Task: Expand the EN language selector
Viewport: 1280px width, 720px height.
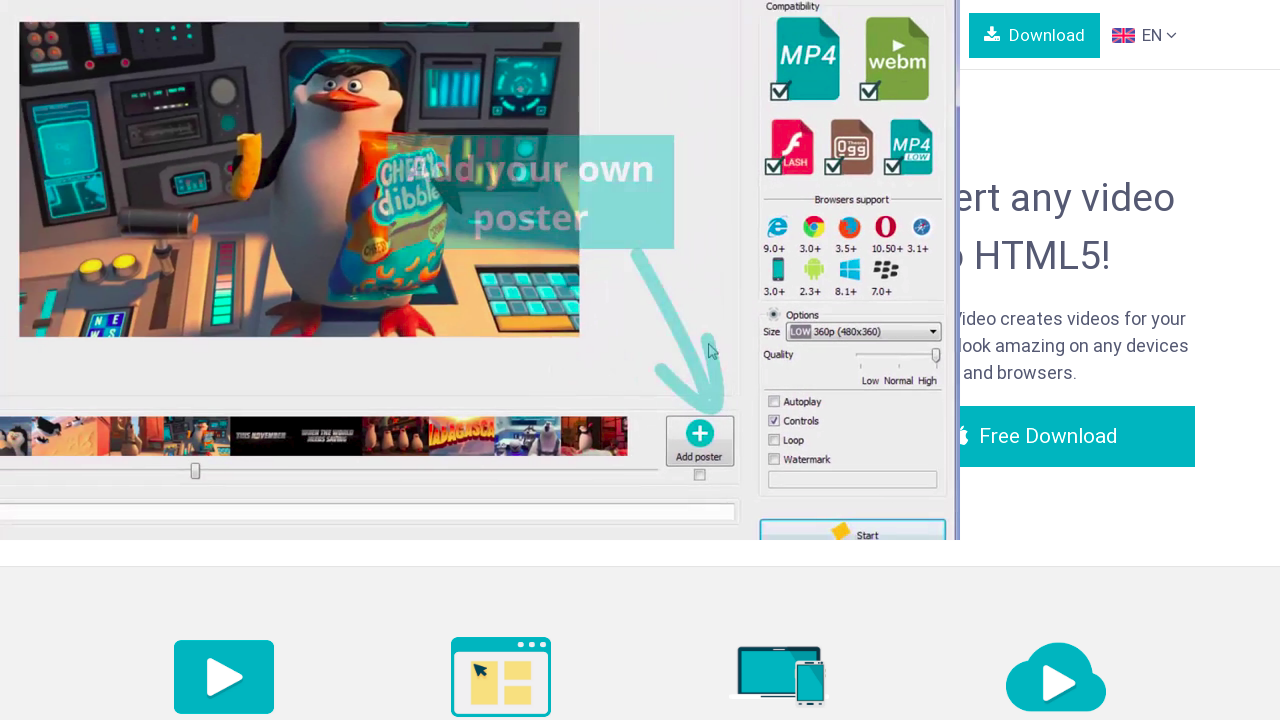Action: tap(1144, 36)
